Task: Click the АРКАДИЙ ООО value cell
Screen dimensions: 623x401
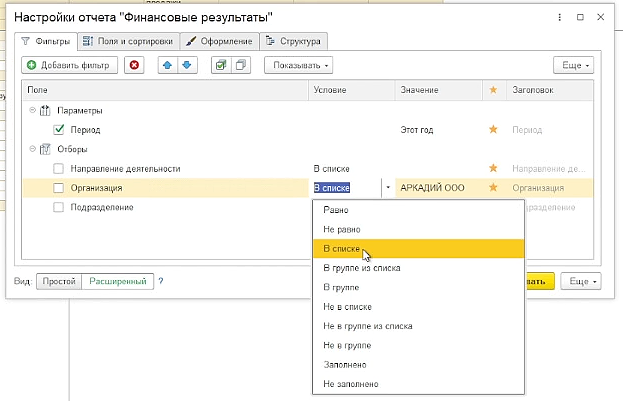Action: coord(439,188)
